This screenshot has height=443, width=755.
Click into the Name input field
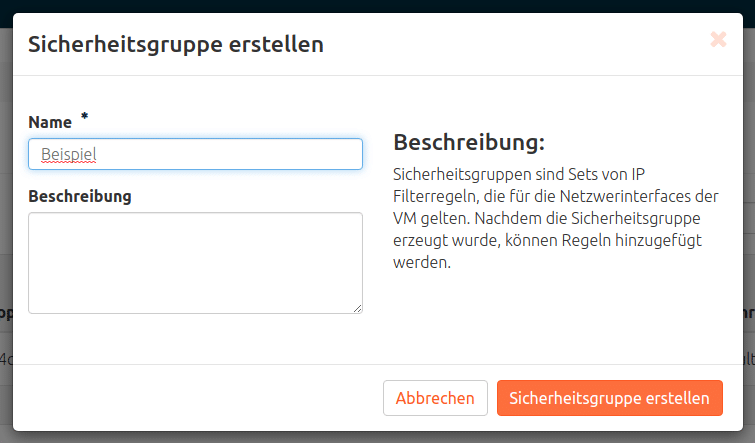tap(195, 154)
